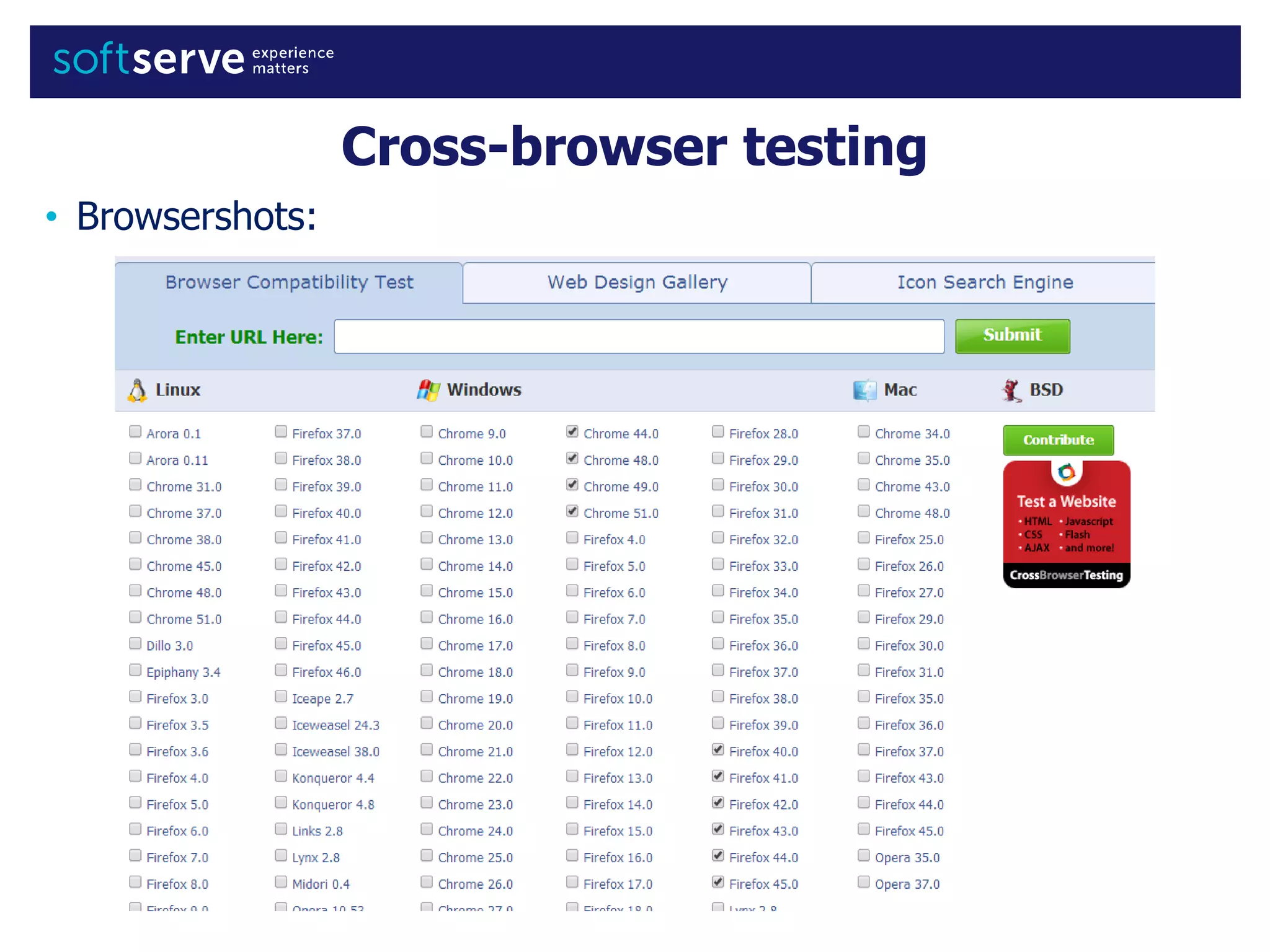Click the Iceweasel 38.0 label
Screen dimensions: 1270x952
pyautogui.click(x=335, y=752)
